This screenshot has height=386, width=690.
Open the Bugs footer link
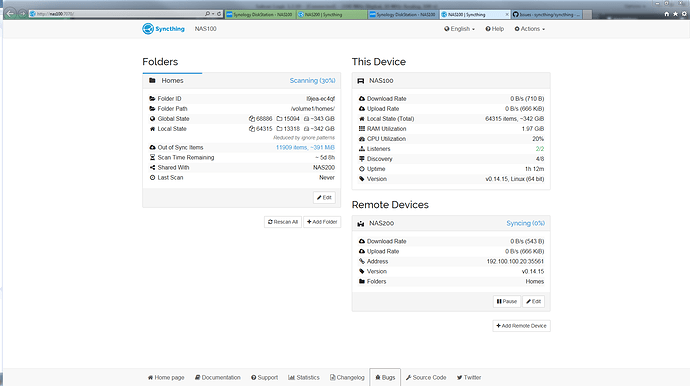tap(385, 378)
